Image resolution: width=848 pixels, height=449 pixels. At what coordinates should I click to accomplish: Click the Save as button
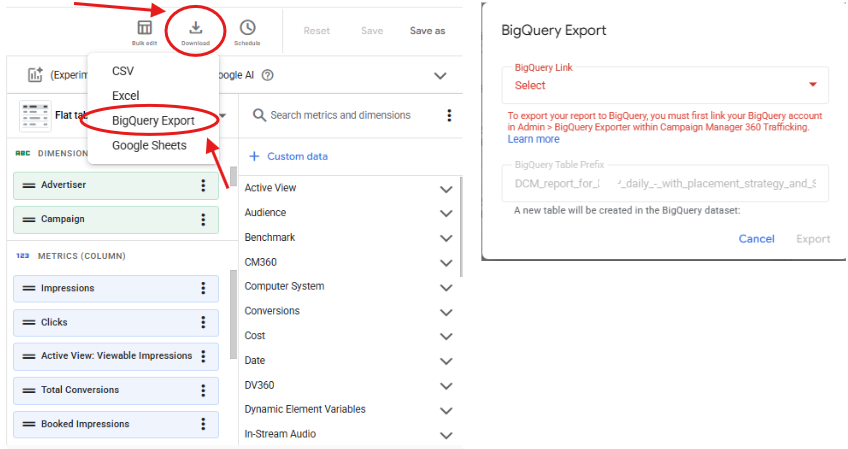[427, 31]
